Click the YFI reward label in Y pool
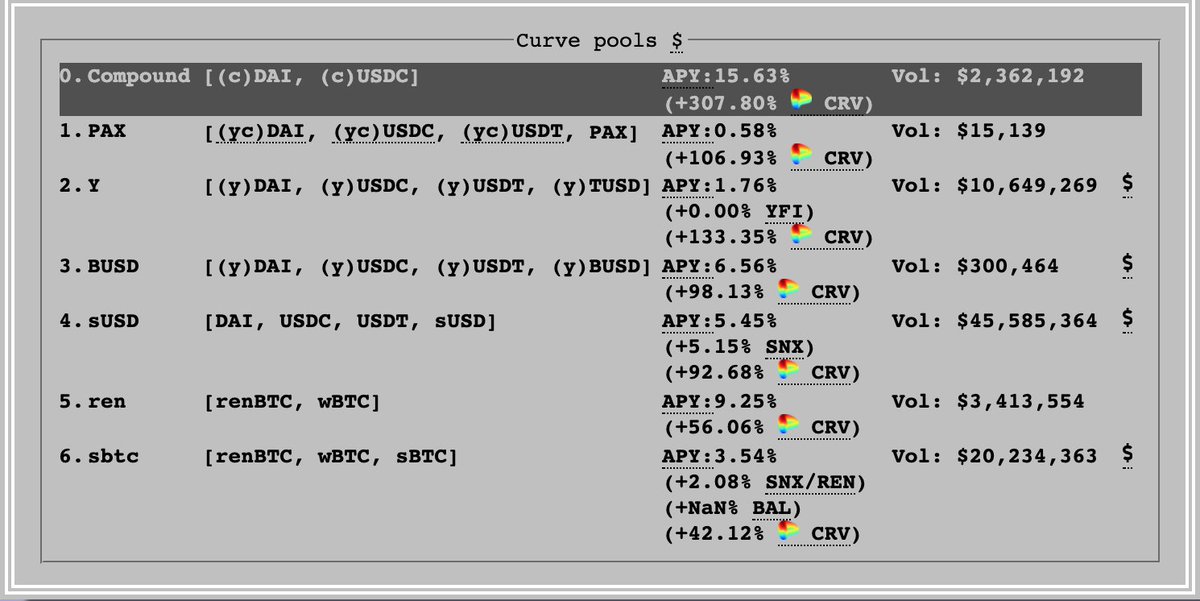This screenshot has width=1200, height=601. [784, 211]
